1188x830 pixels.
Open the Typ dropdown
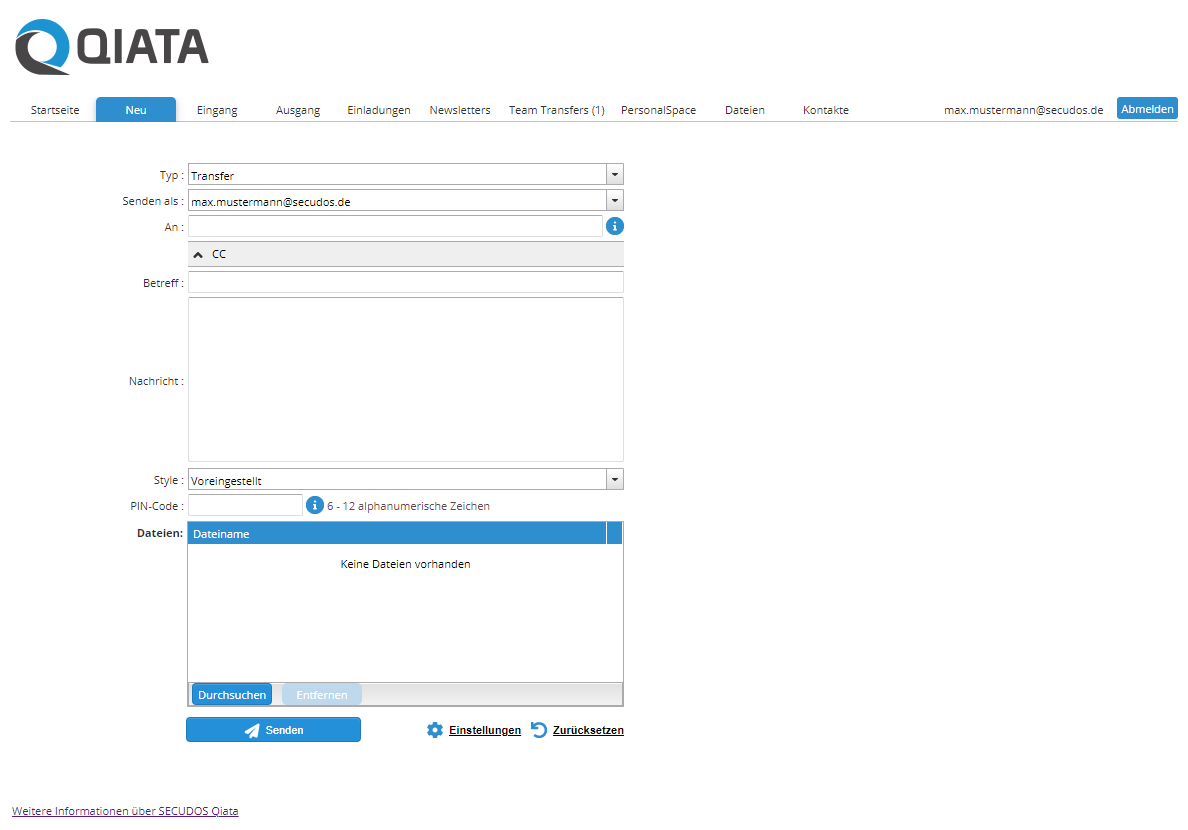614,174
